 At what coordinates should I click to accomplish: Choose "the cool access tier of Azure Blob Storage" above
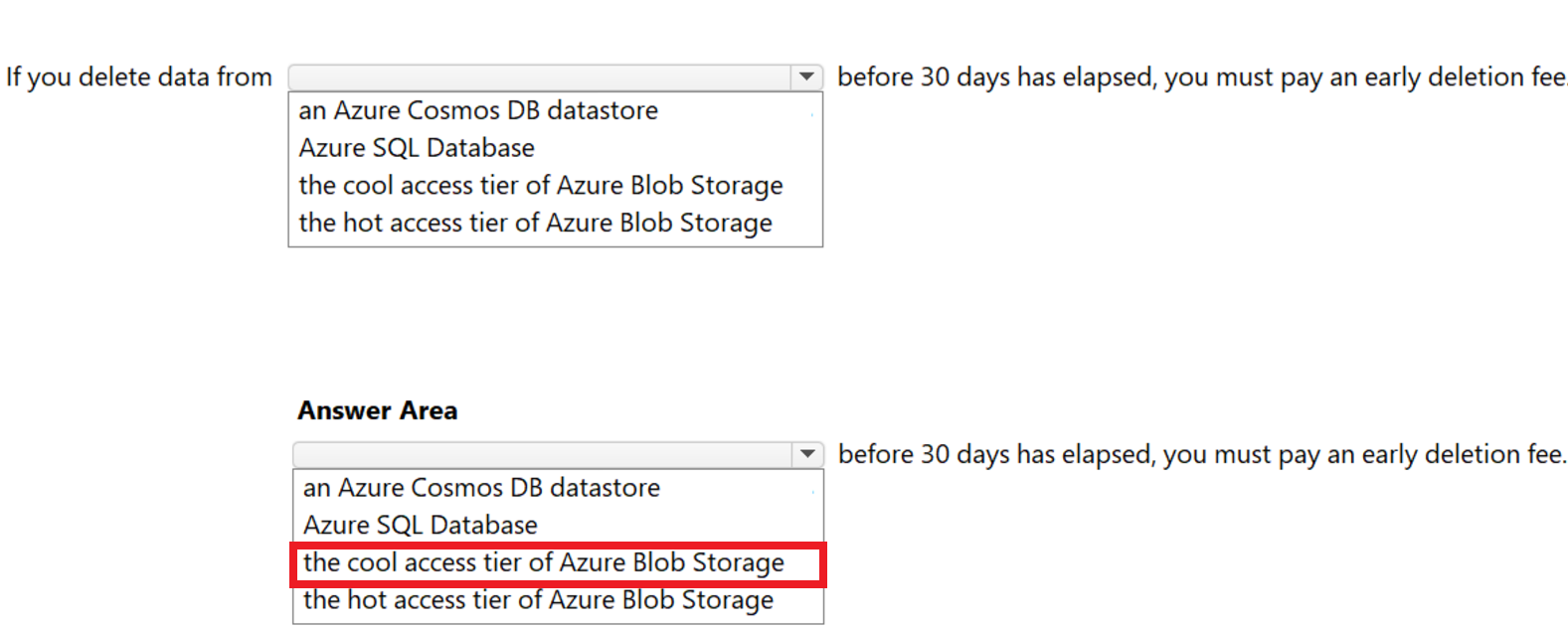[539, 185]
